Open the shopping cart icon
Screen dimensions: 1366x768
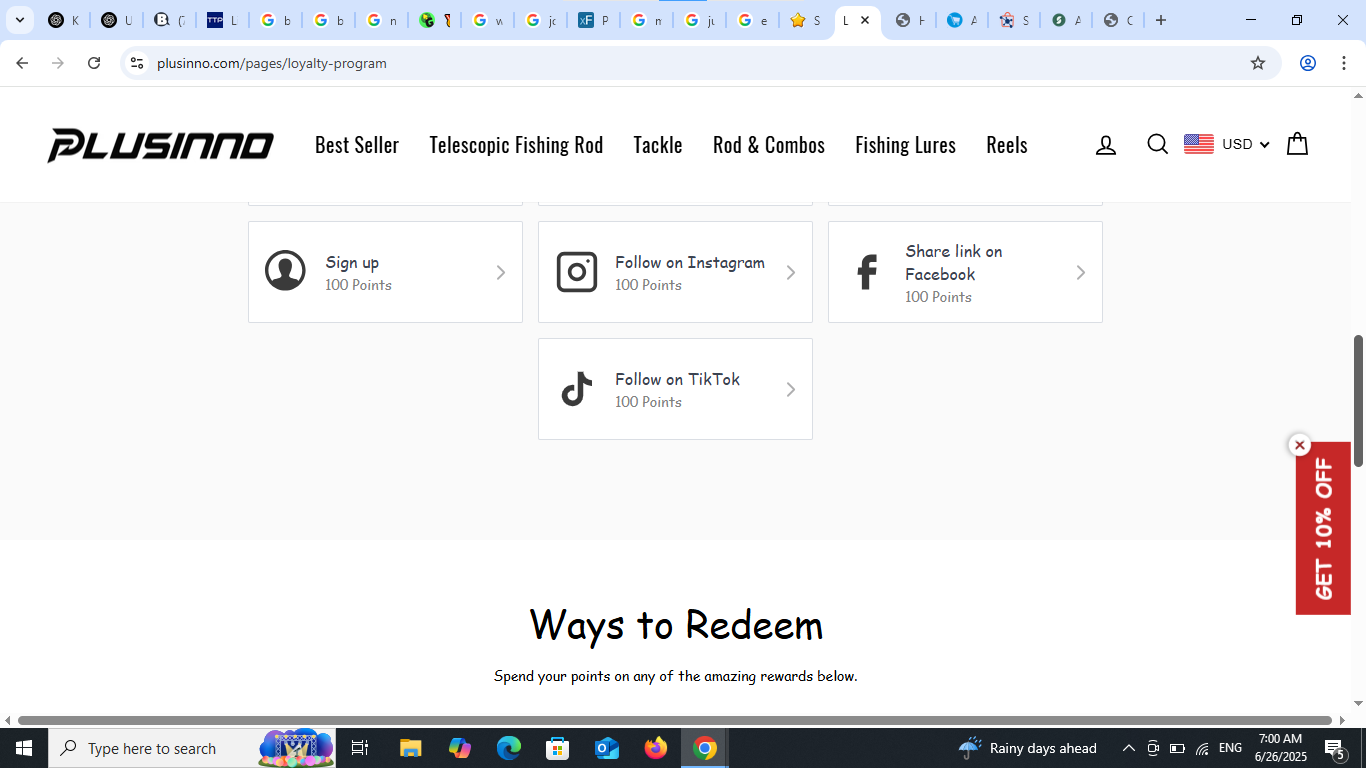(x=1297, y=144)
